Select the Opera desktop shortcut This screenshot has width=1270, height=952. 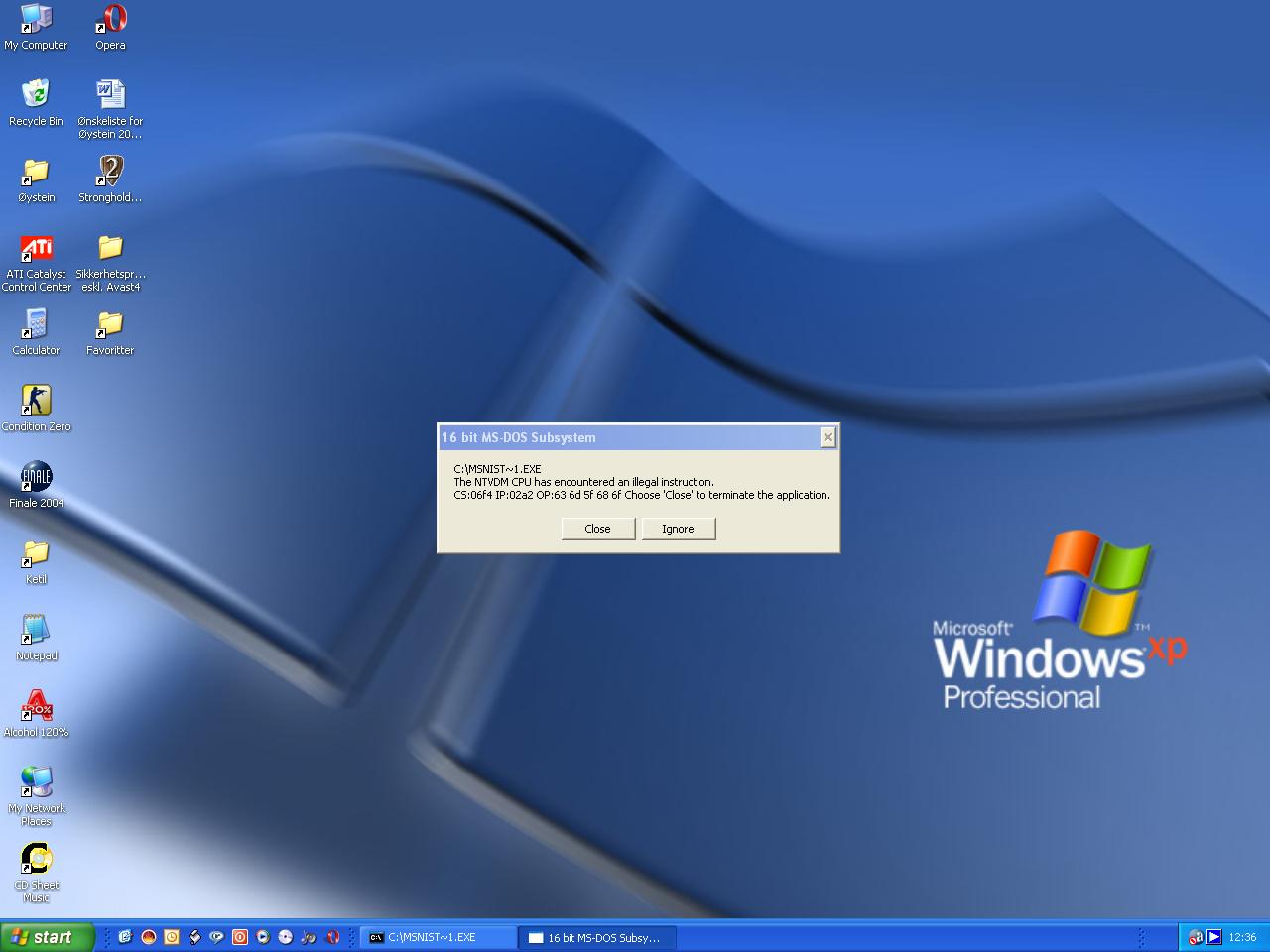[x=110, y=27]
